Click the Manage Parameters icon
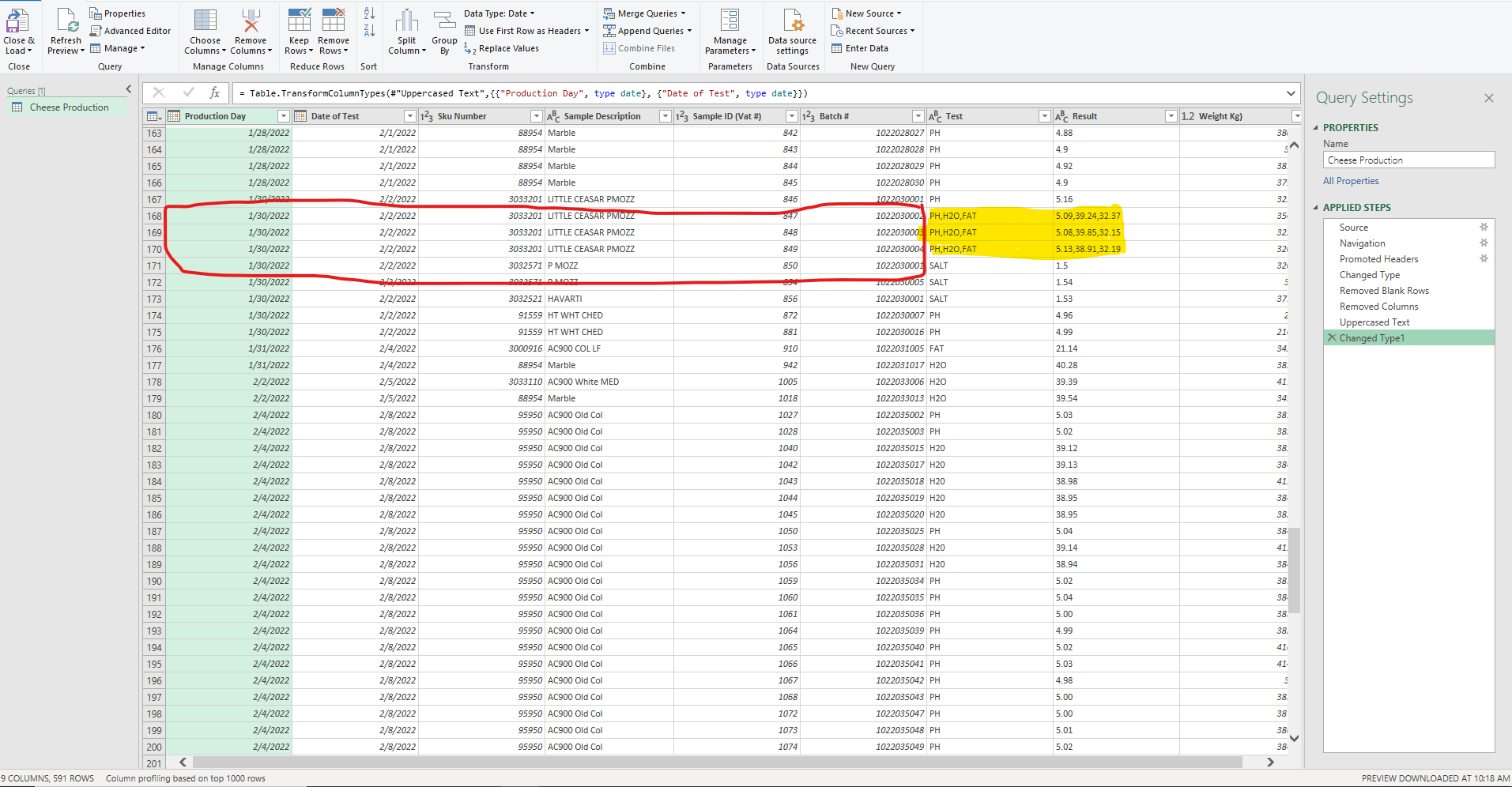Image resolution: width=1512 pixels, height=787 pixels. click(x=730, y=21)
